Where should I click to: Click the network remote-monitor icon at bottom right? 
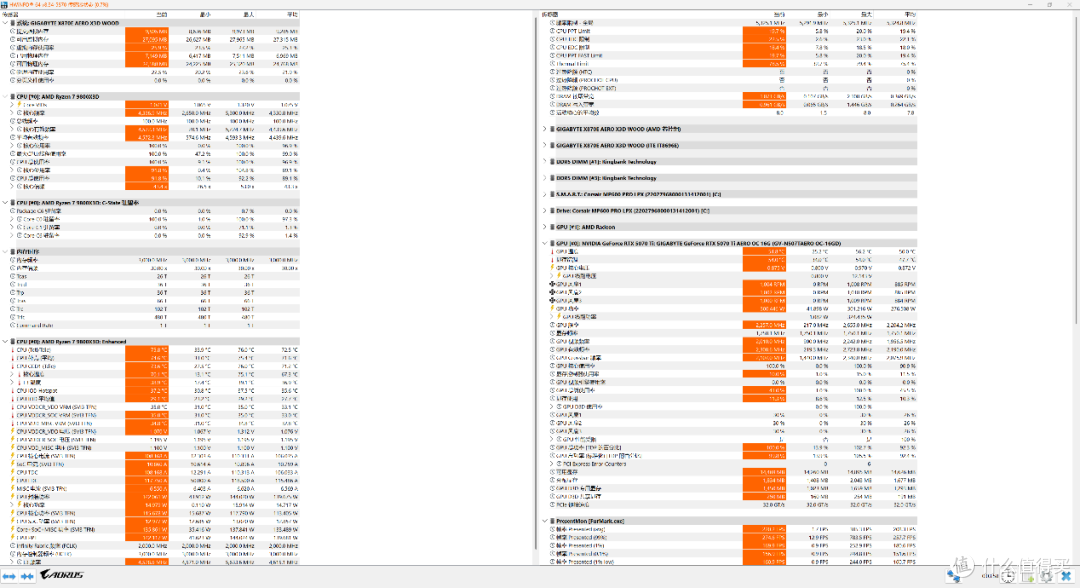coord(955,576)
